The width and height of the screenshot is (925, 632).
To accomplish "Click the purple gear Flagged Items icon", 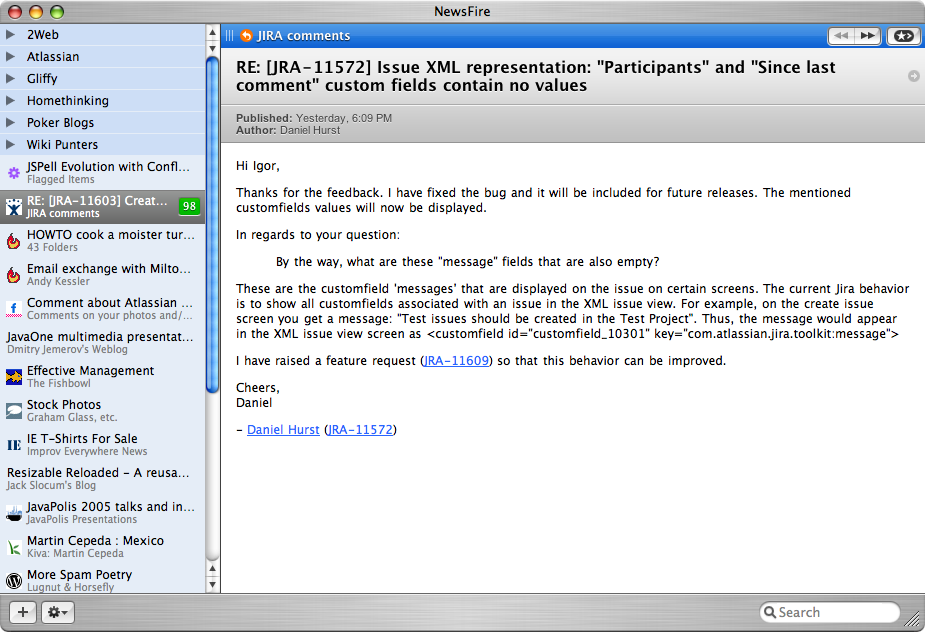I will (x=14, y=173).
